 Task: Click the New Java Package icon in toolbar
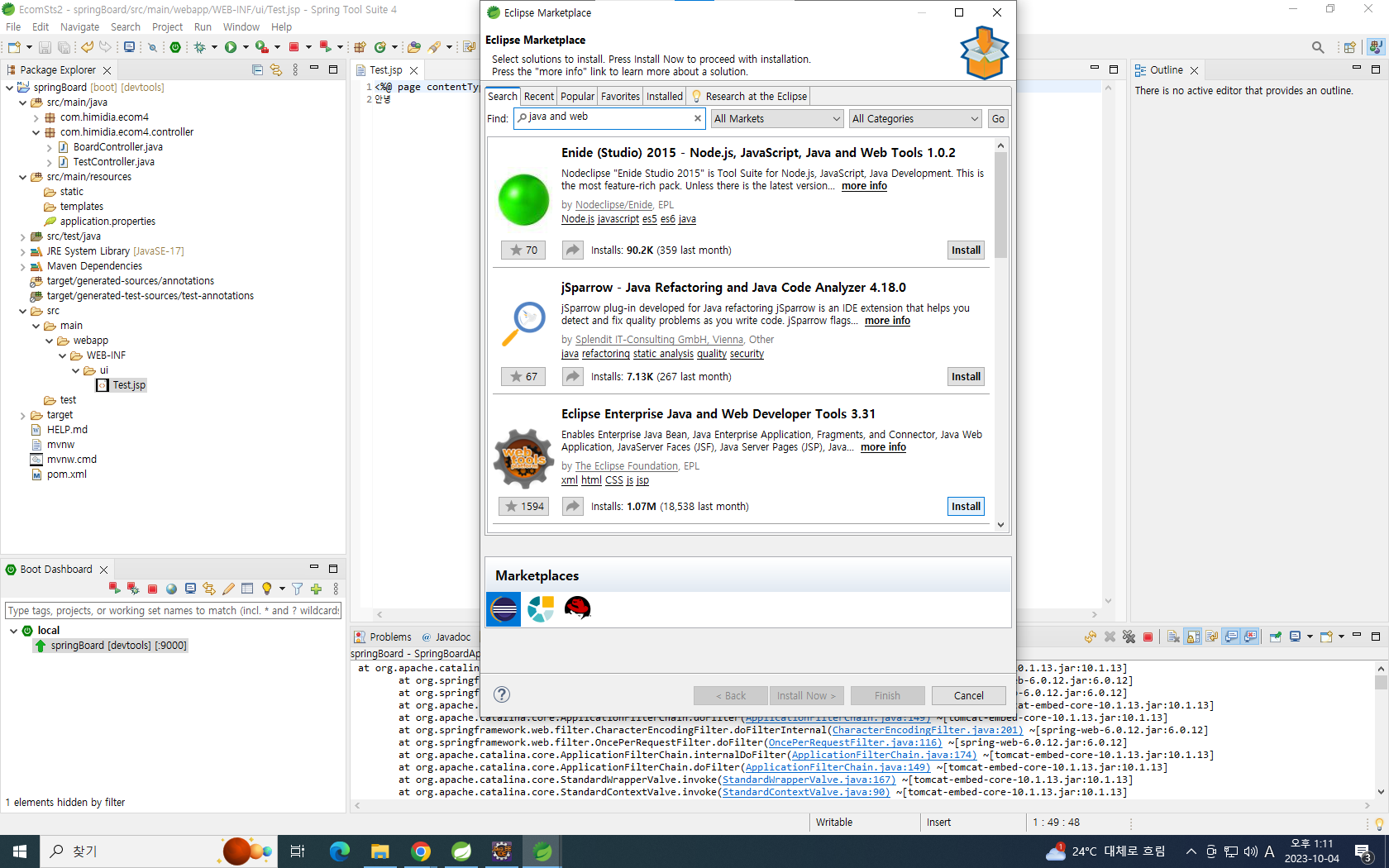(360, 47)
